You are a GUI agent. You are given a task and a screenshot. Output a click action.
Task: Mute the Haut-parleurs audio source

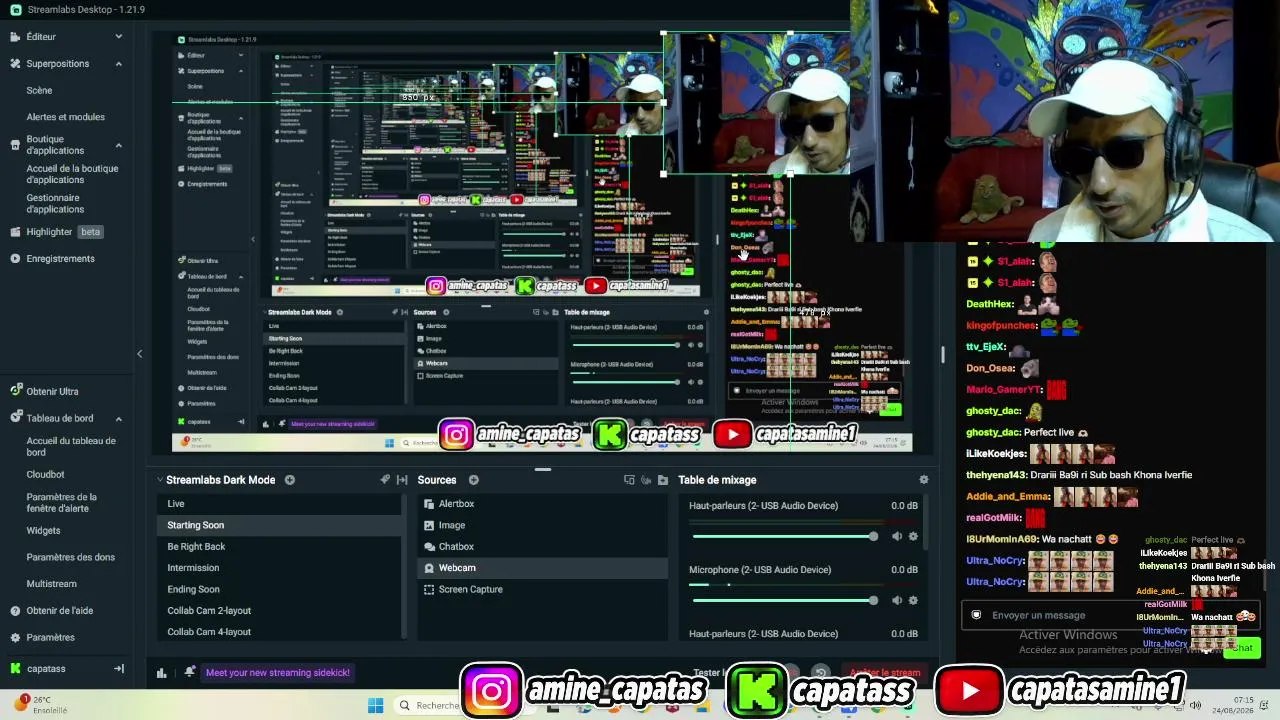(897, 537)
